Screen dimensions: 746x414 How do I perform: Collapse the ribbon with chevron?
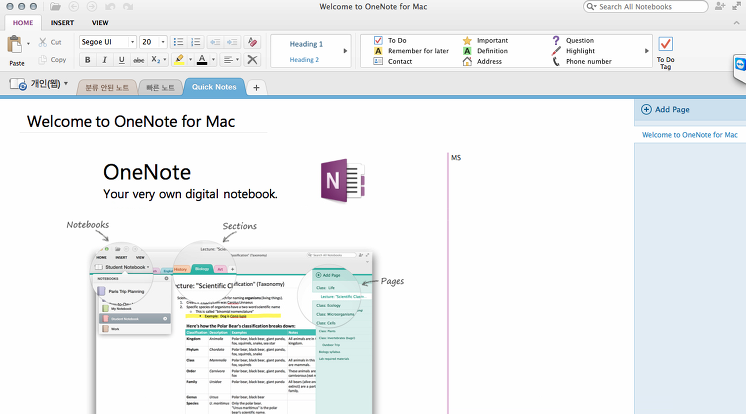(x=736, y=22)
